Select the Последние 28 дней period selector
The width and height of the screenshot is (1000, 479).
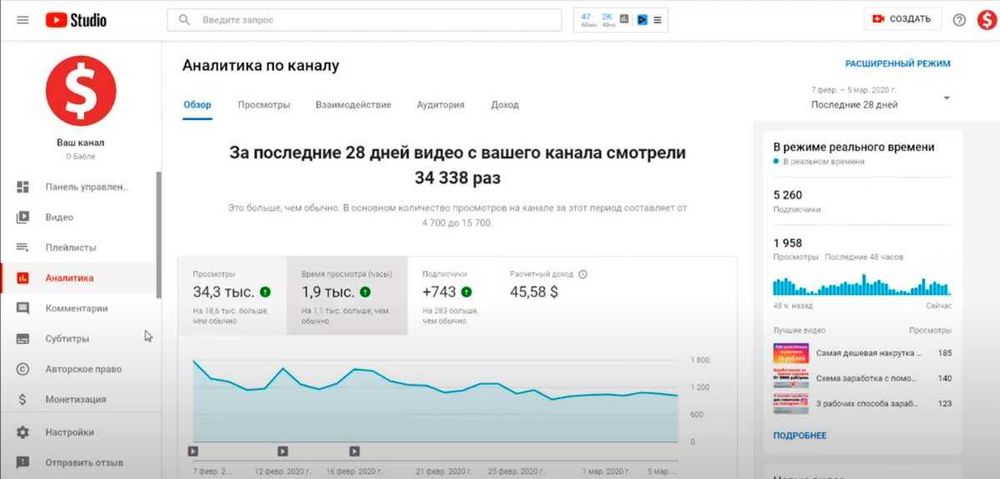(881, 98)
